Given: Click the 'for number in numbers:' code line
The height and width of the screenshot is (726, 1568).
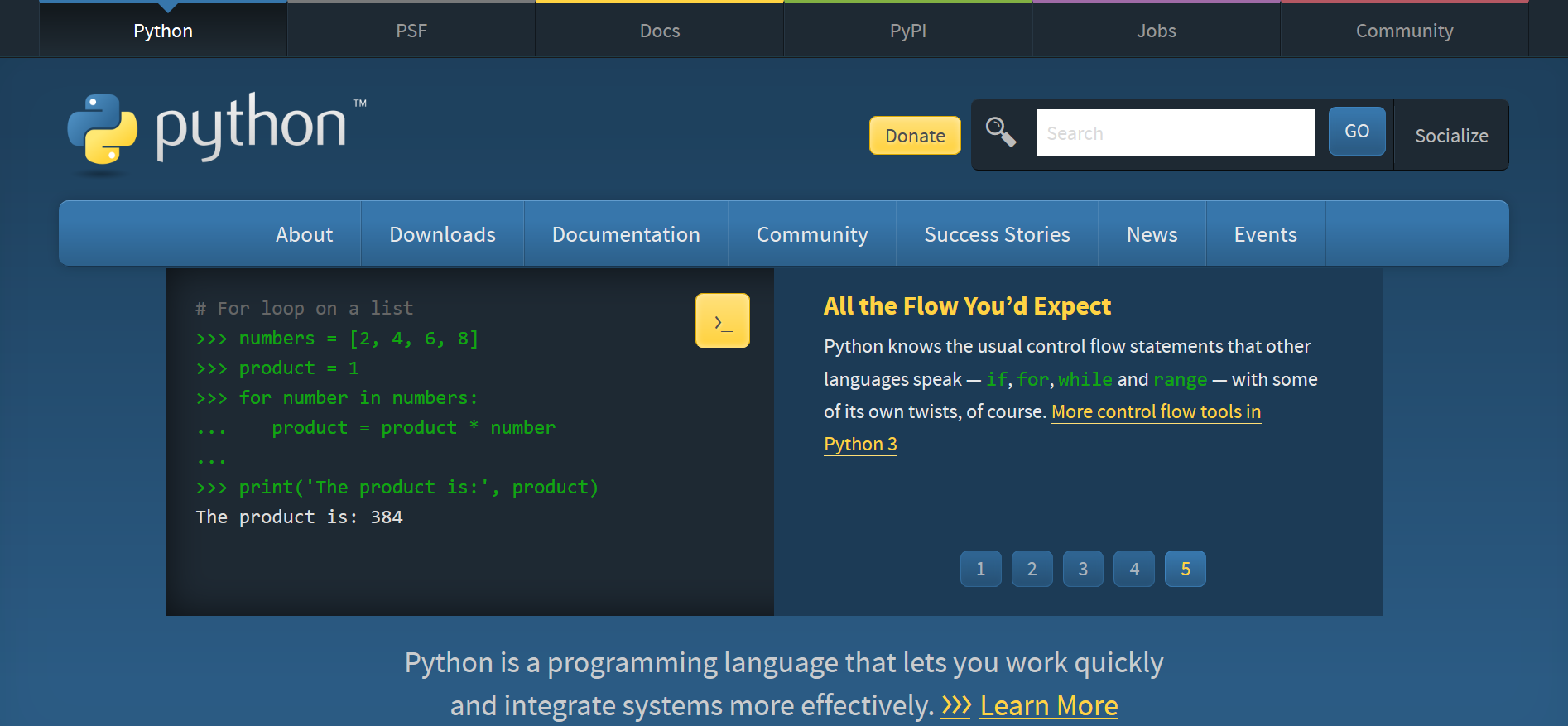Looking at the screenshot, I should coord(337,398).
